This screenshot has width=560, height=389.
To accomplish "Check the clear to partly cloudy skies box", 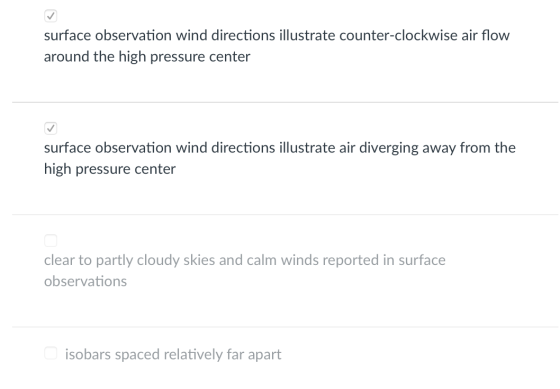I will [50, 240].
